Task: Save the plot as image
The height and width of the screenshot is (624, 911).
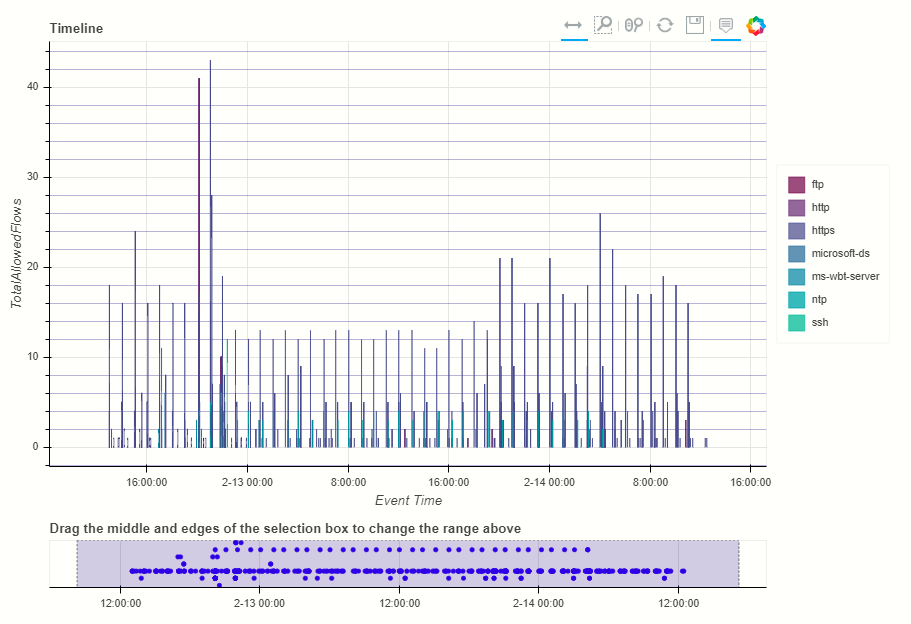Action: pos(695,25)
